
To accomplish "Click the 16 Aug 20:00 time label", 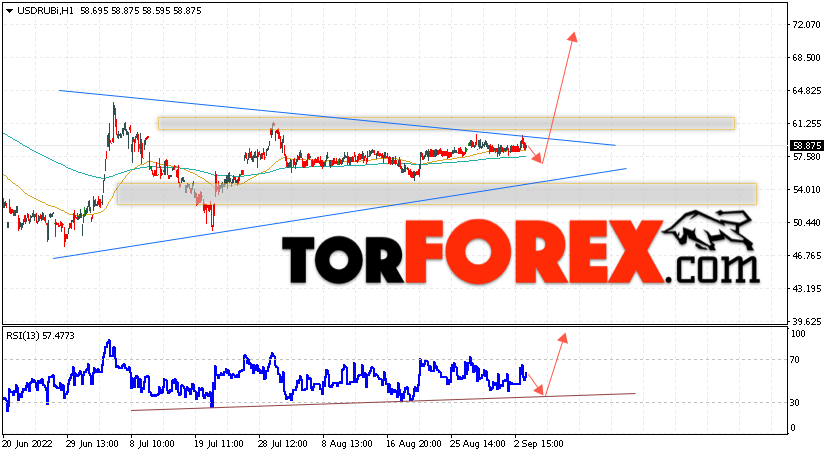I will point(413,444).
